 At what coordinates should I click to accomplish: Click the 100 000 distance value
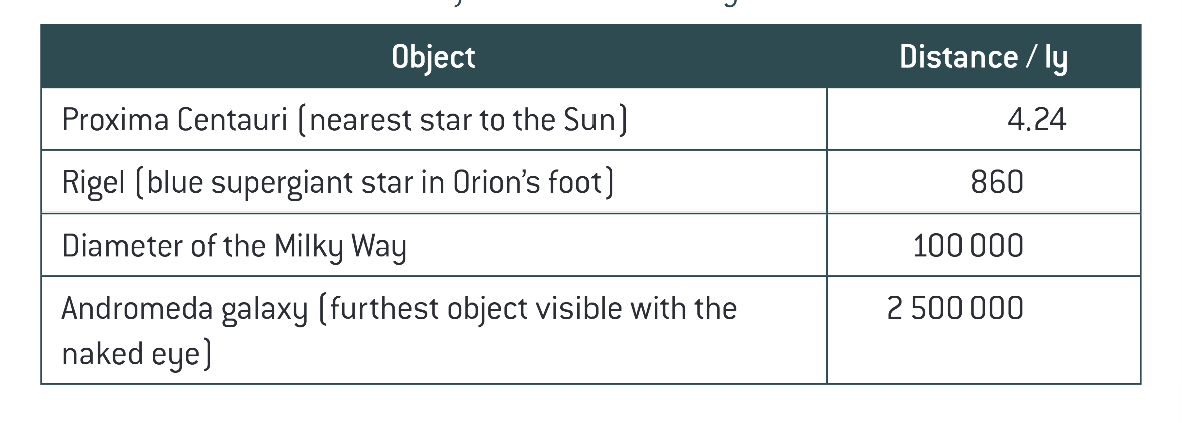point(968,246)
